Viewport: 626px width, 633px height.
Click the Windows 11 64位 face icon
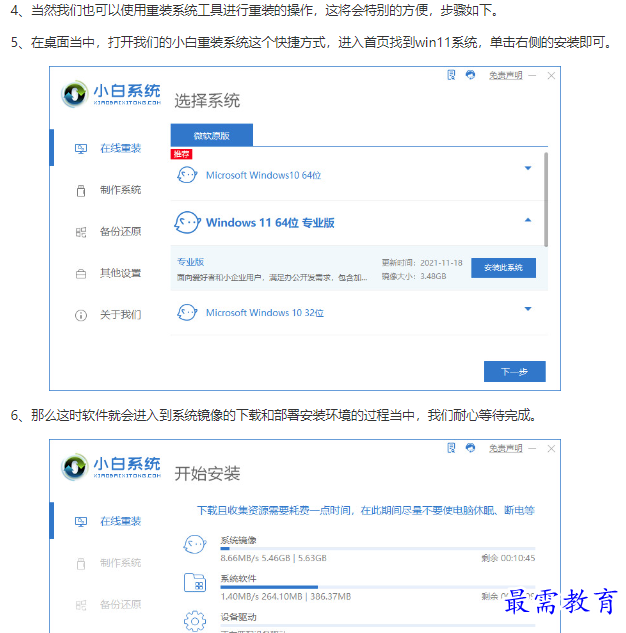(187, 222)
